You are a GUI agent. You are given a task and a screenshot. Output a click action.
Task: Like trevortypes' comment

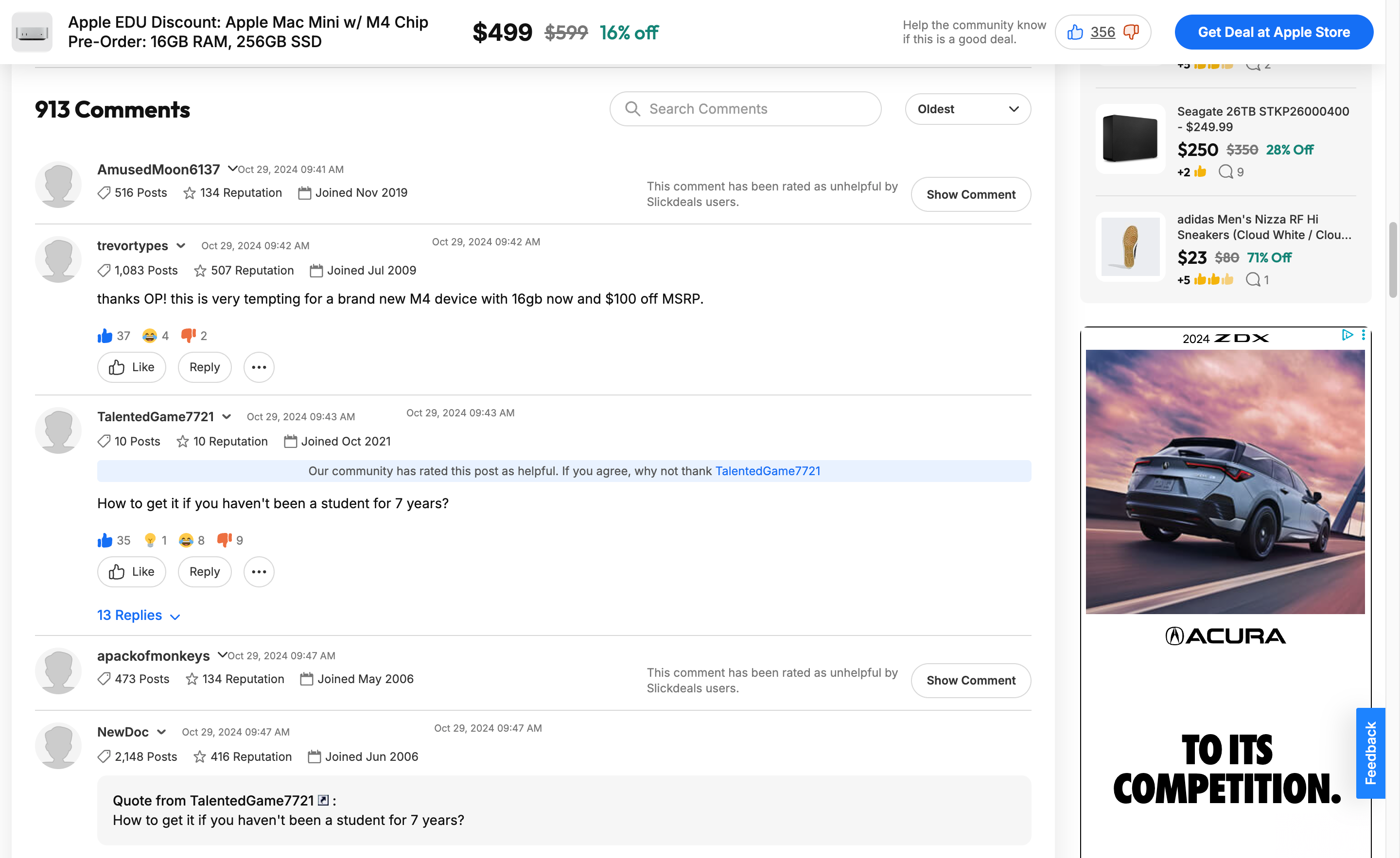[131, 367]
